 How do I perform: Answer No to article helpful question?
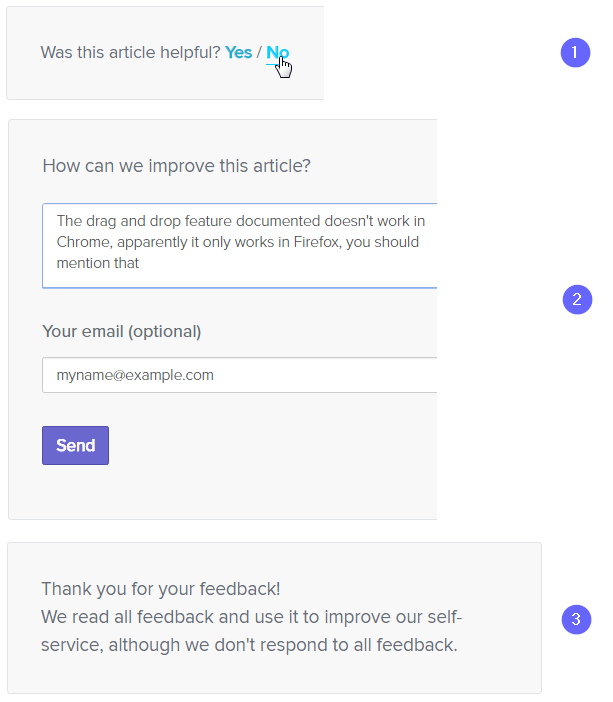click(275, 52)
